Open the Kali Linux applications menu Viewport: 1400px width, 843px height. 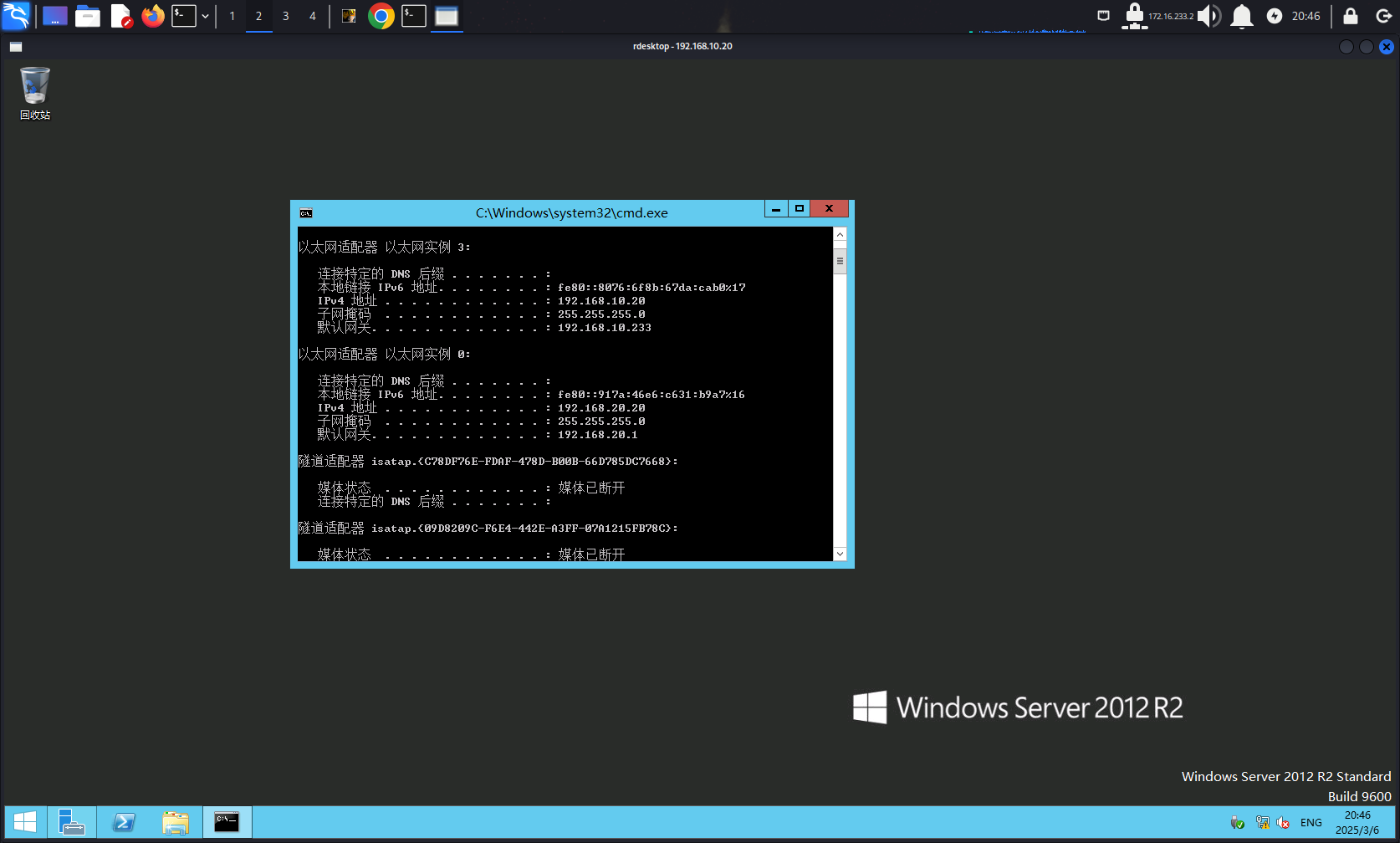click(16, 16)
